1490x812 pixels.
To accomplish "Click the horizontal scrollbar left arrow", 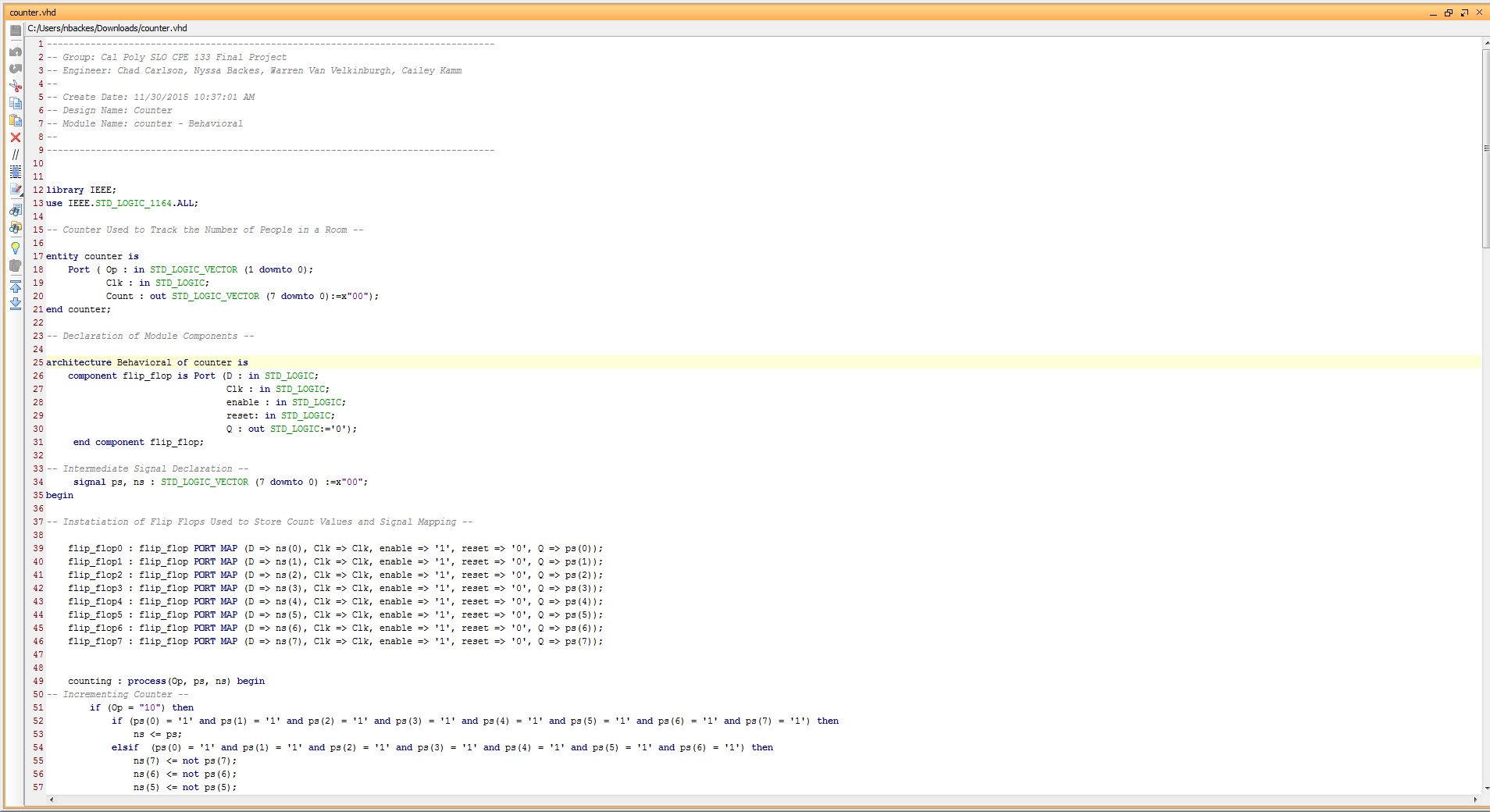I will click(52, 800).
